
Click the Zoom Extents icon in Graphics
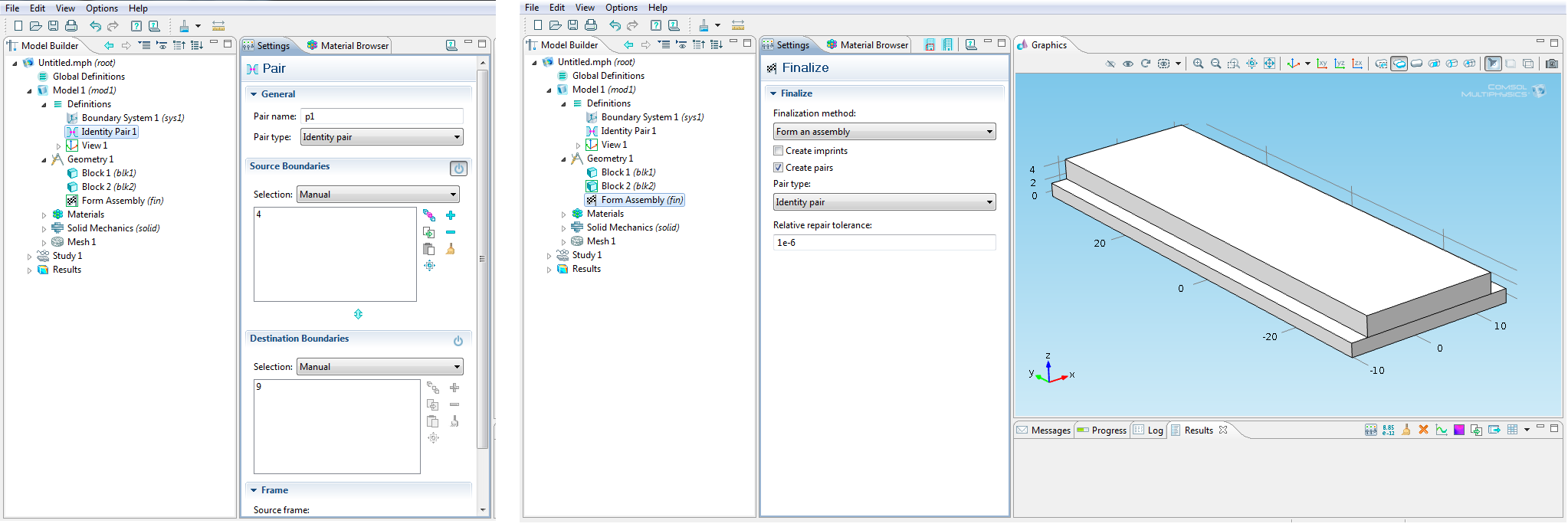(1269, 64)
